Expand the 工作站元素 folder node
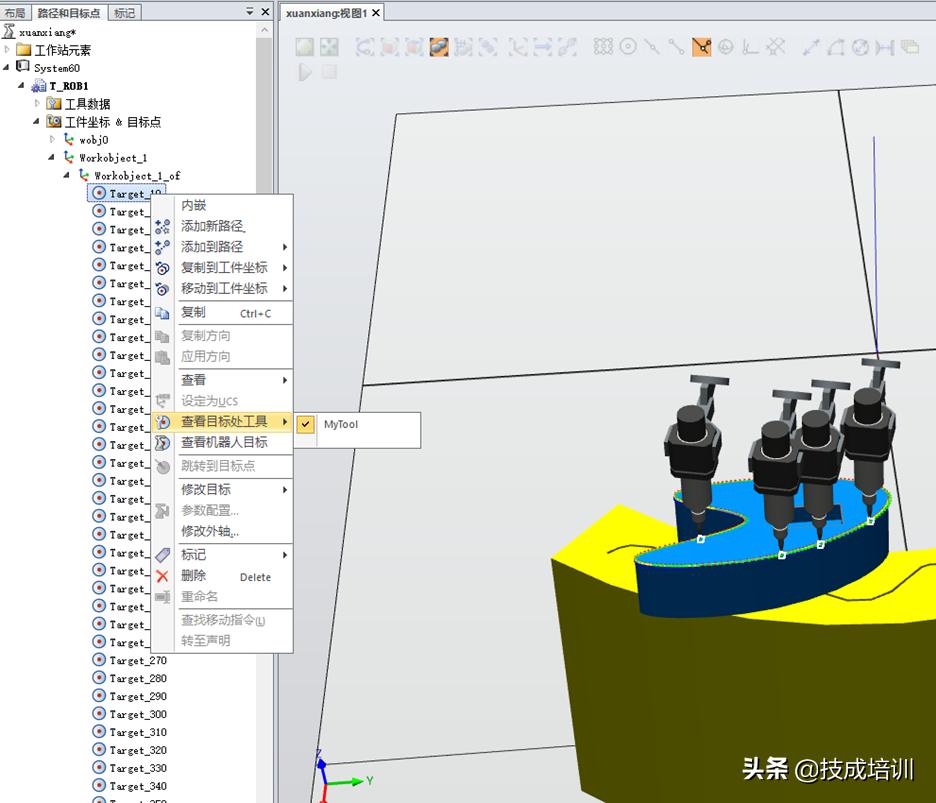Screen dimensions: 936x803 tap(9, 50)
